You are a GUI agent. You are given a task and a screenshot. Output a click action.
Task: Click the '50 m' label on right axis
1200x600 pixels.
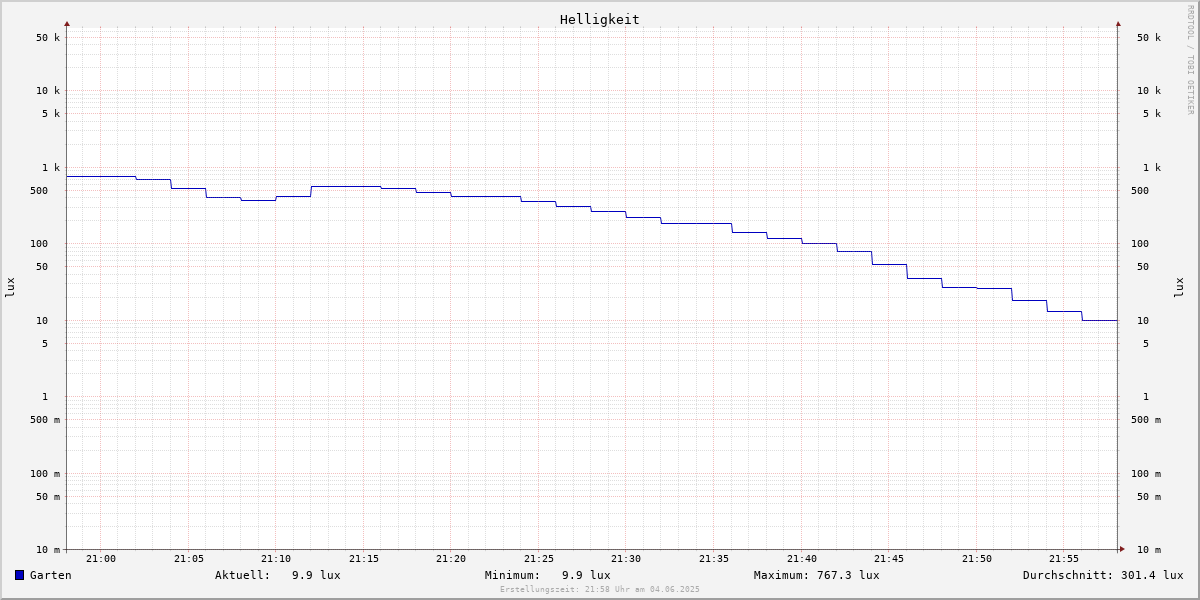click(1149, 497)
